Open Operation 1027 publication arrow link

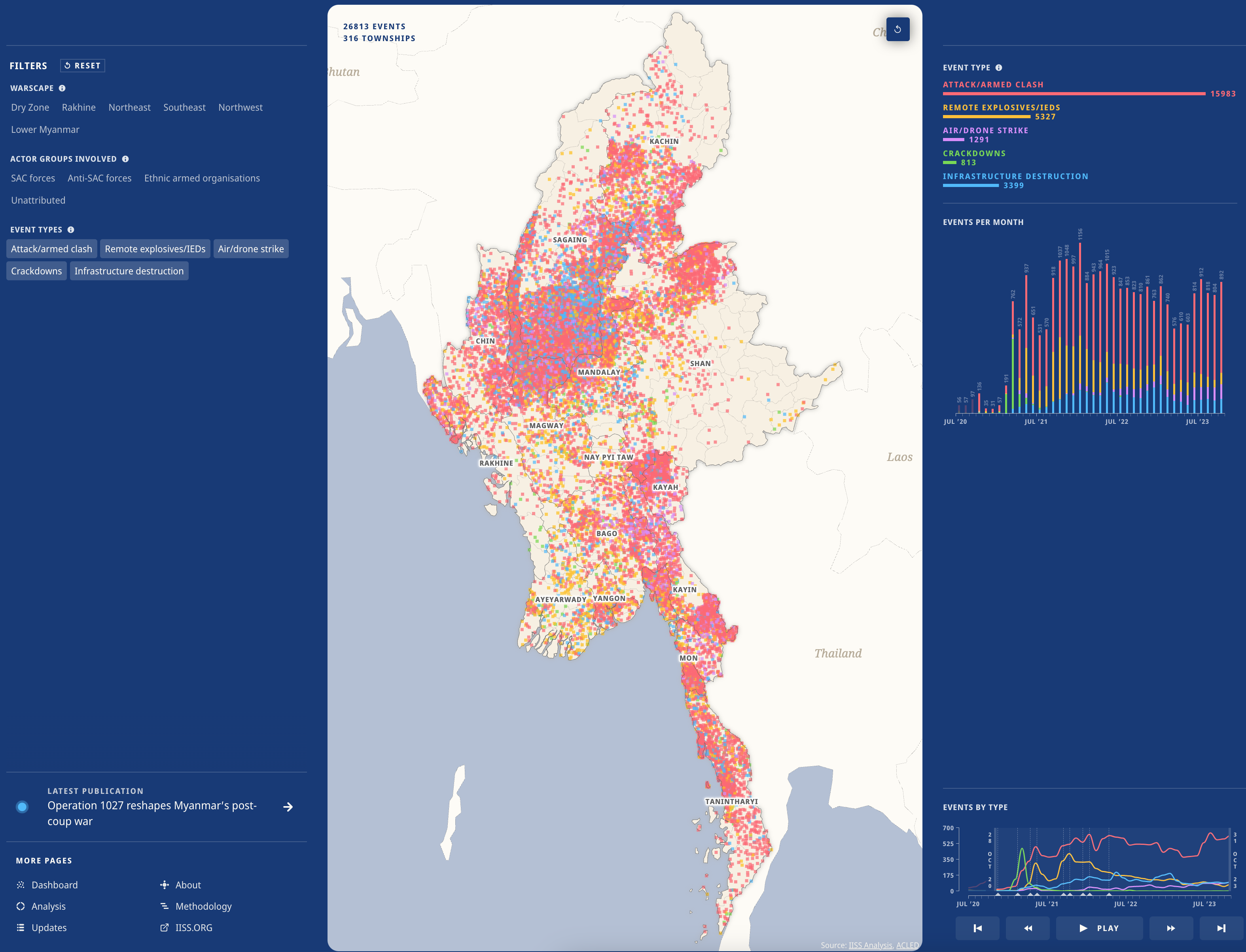[x=288, y=807]
